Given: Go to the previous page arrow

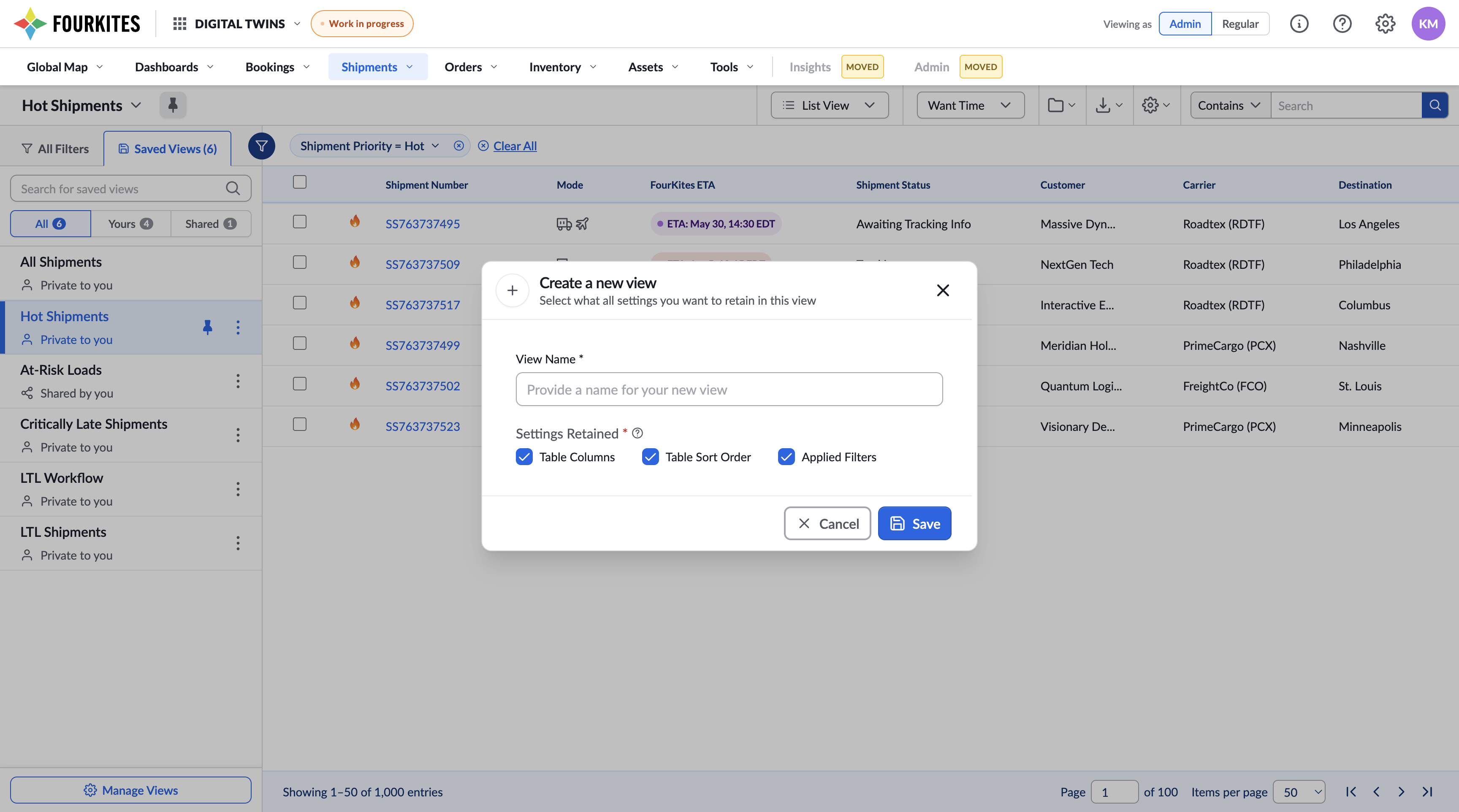Looking at the screenshot, I should pyautogui.click(x=1376, y=792).
